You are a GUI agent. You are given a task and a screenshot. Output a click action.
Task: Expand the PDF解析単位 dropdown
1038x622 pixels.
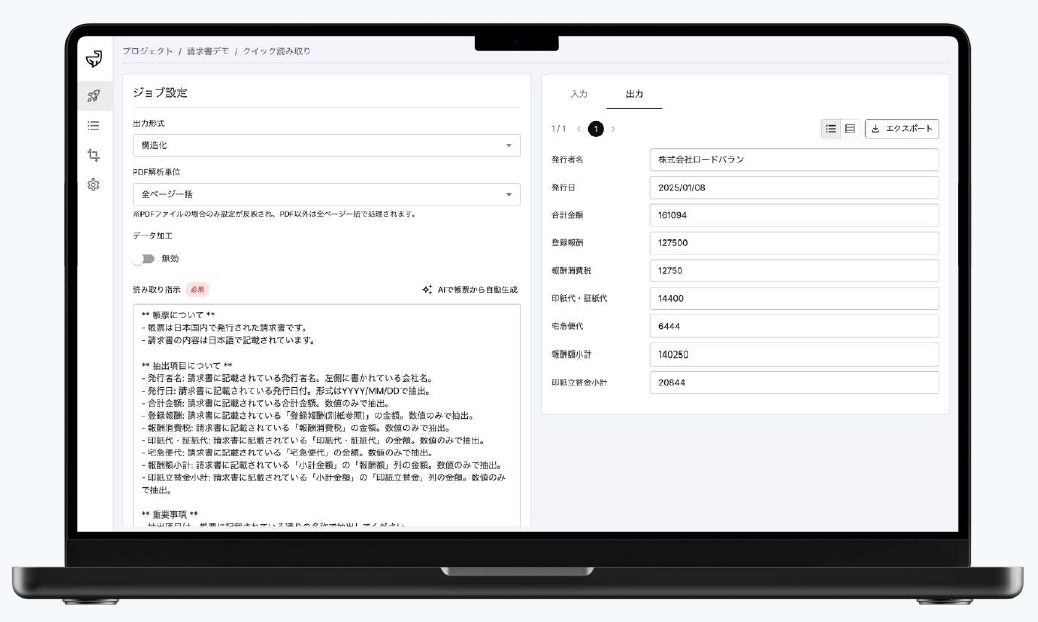click(x=326, y=194)
